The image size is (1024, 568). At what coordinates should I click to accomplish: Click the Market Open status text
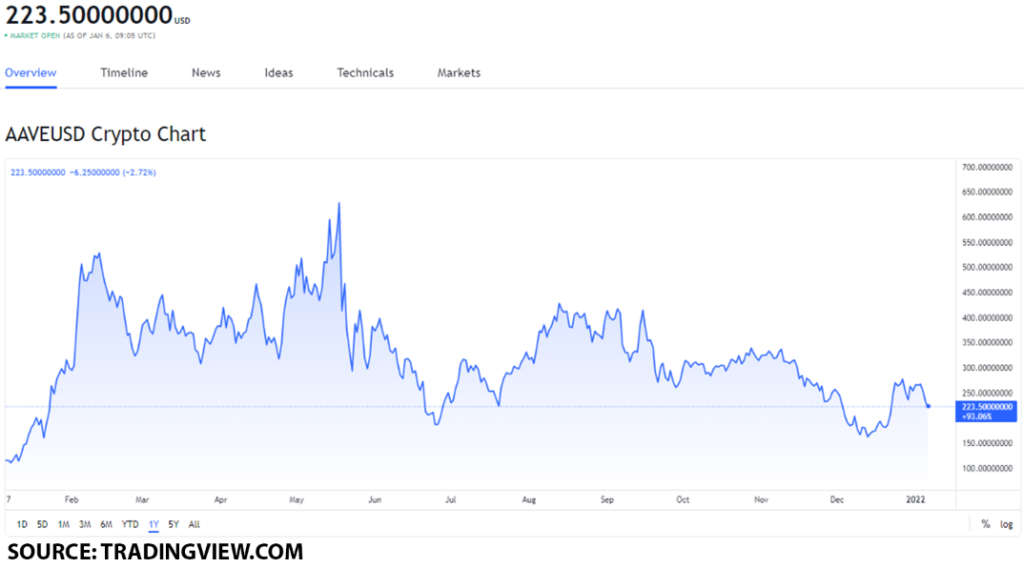[35, 36]
